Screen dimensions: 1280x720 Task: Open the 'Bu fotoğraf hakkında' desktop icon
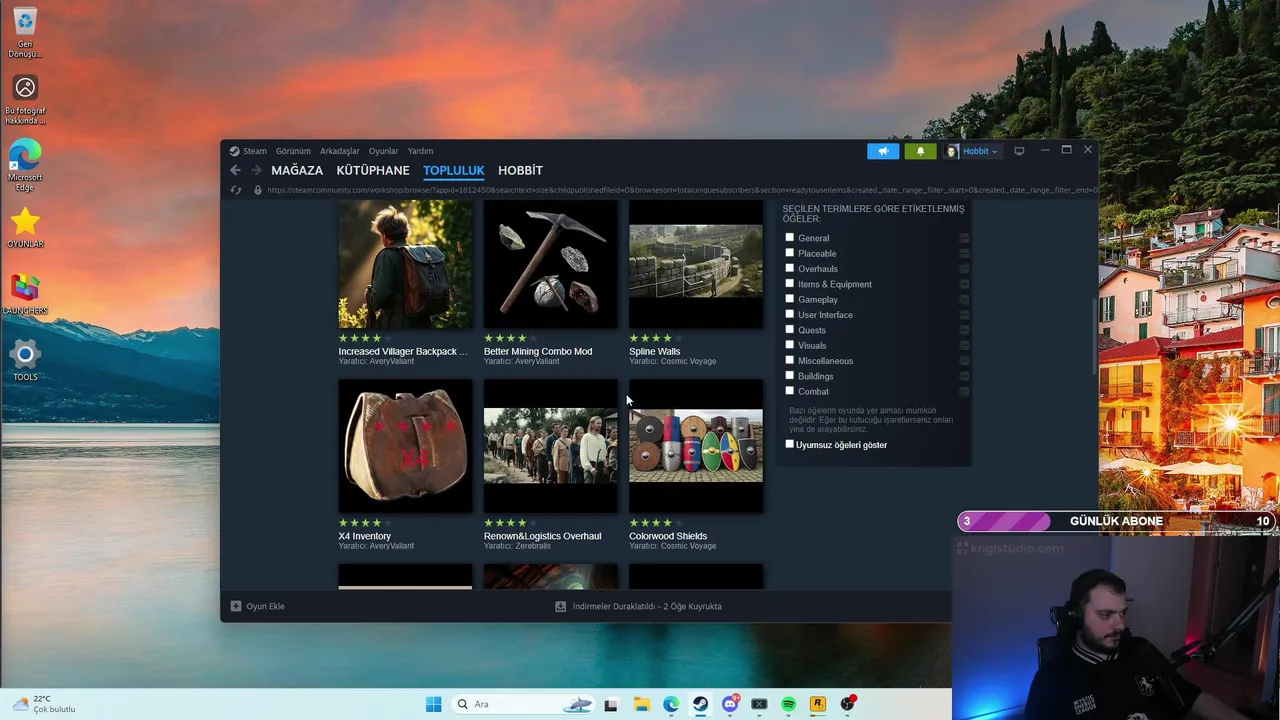[25, 99]
